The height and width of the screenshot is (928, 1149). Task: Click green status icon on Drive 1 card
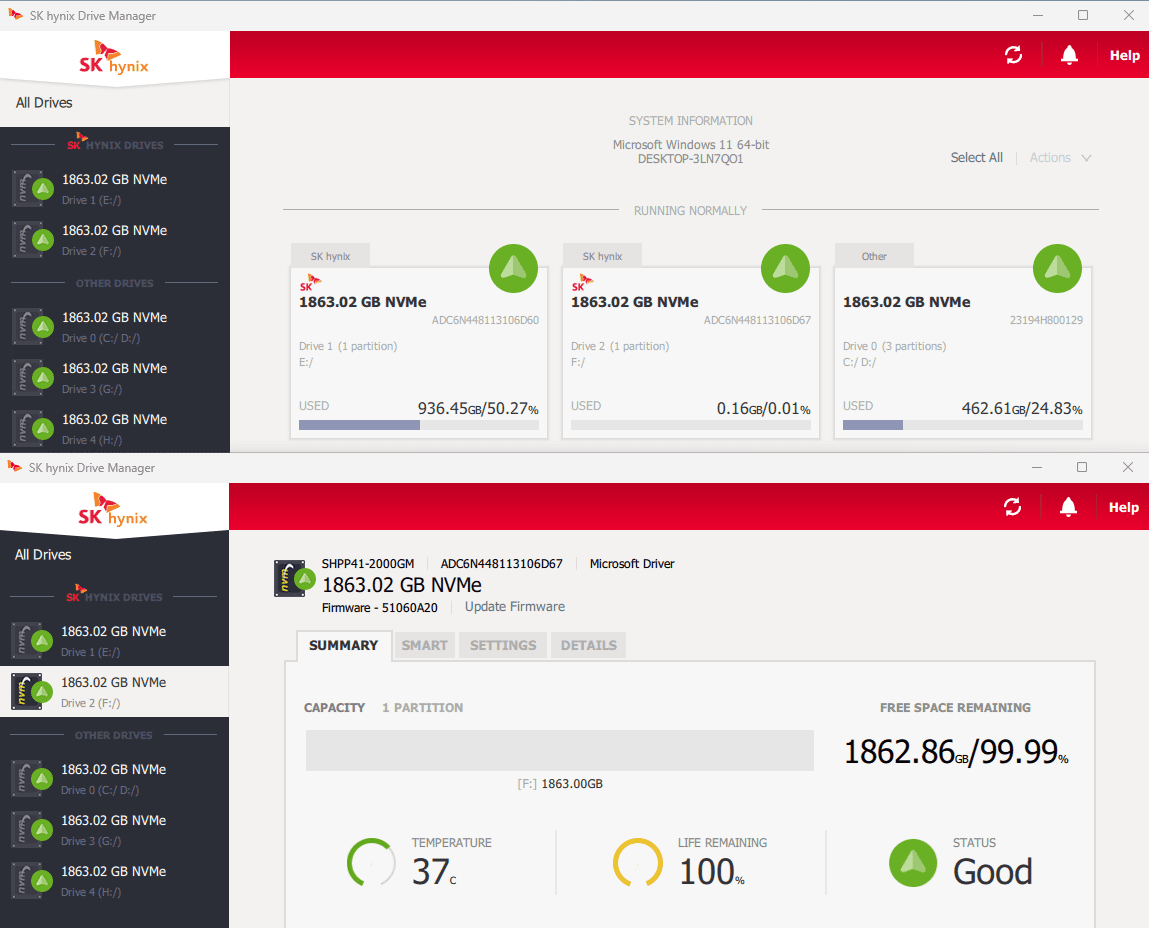tap(514, 268)
